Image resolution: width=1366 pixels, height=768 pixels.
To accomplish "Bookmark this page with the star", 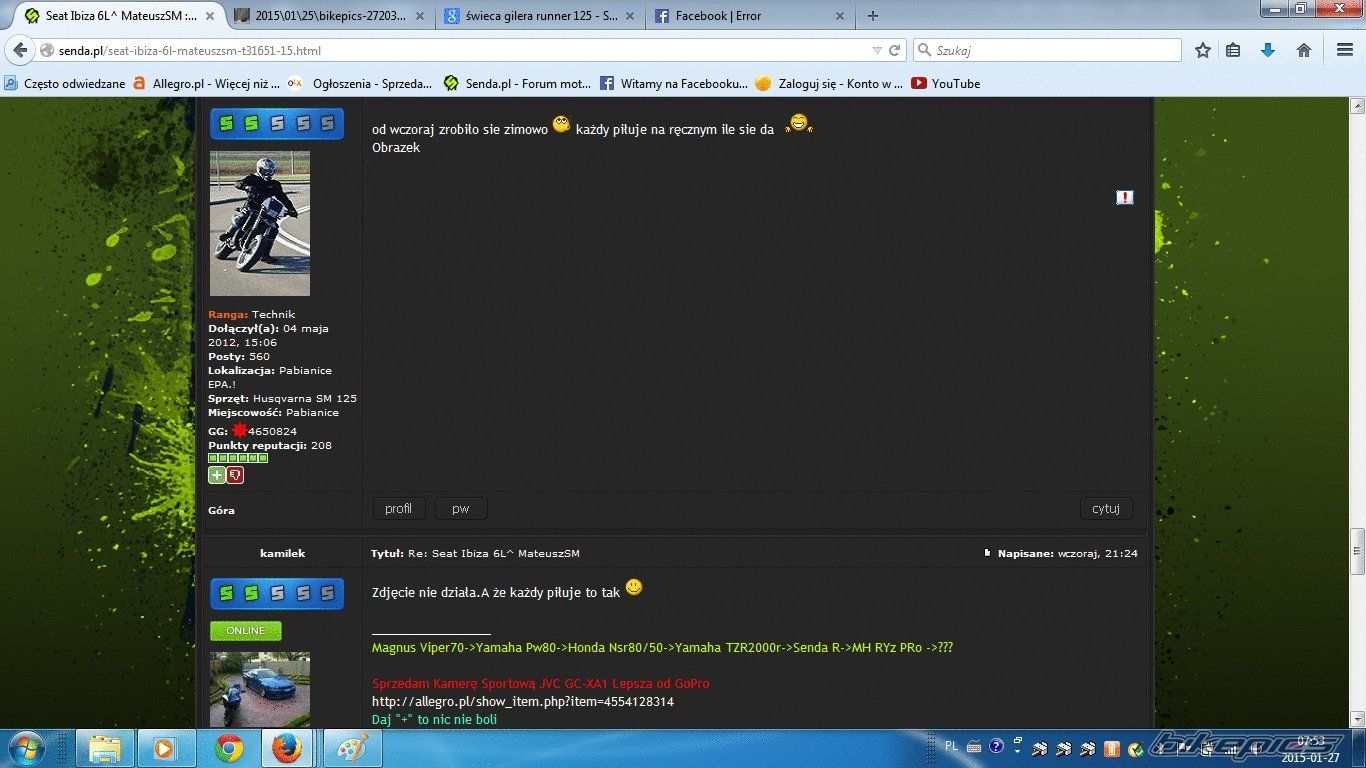I will click(1203, 50).
